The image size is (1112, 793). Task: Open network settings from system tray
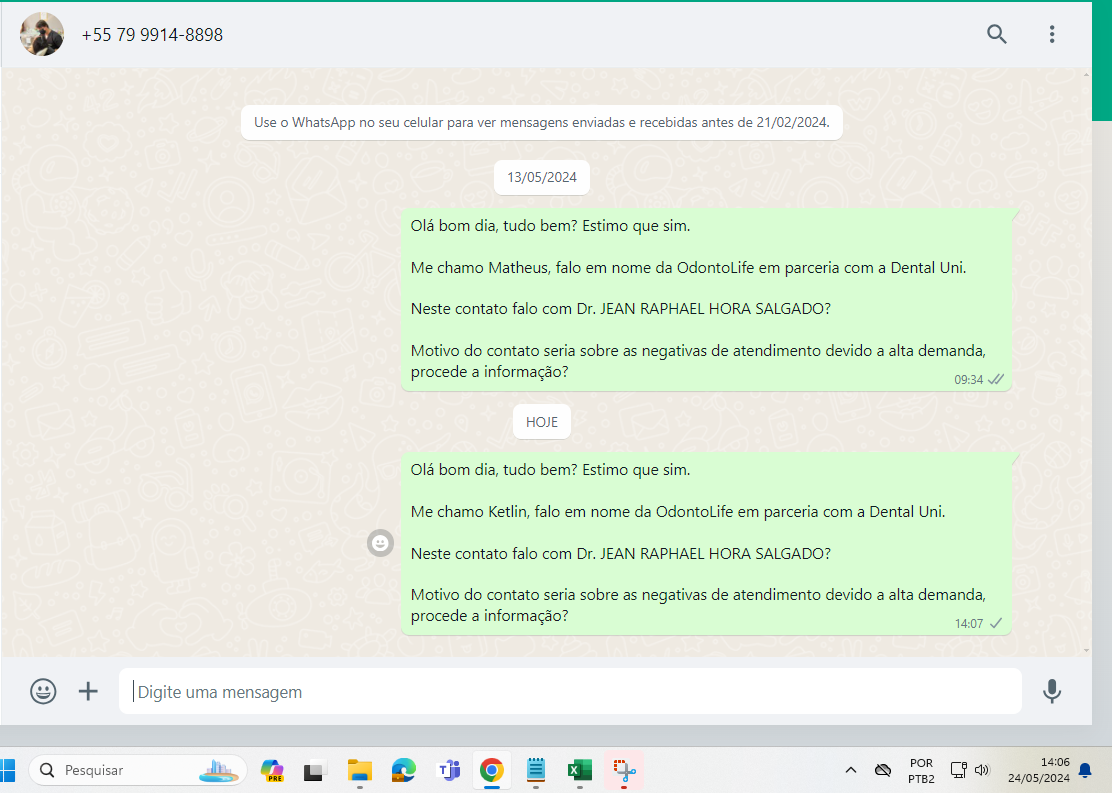959,770
